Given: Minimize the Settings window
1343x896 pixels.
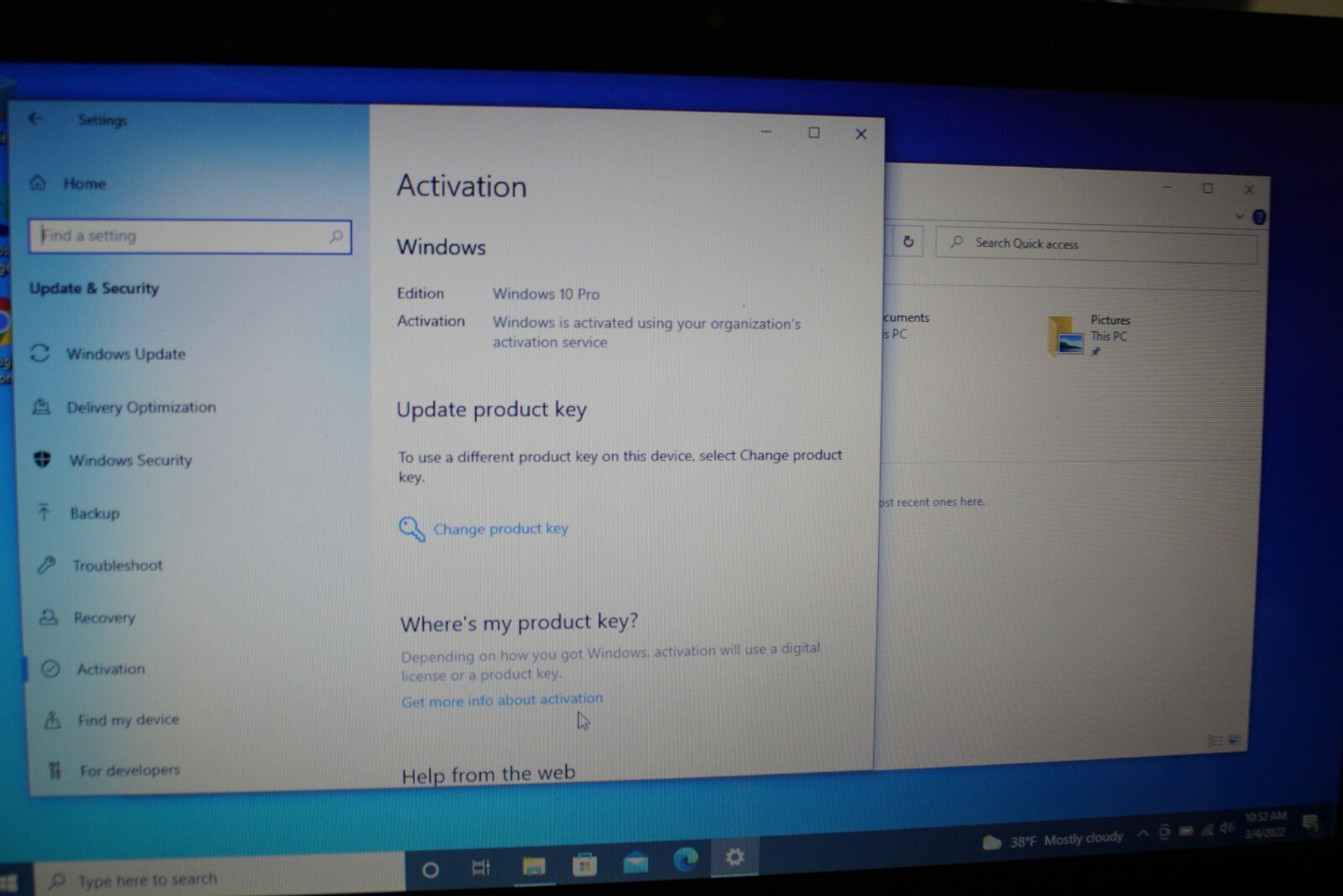Looking at the screenshot, I should coord(766,132).
